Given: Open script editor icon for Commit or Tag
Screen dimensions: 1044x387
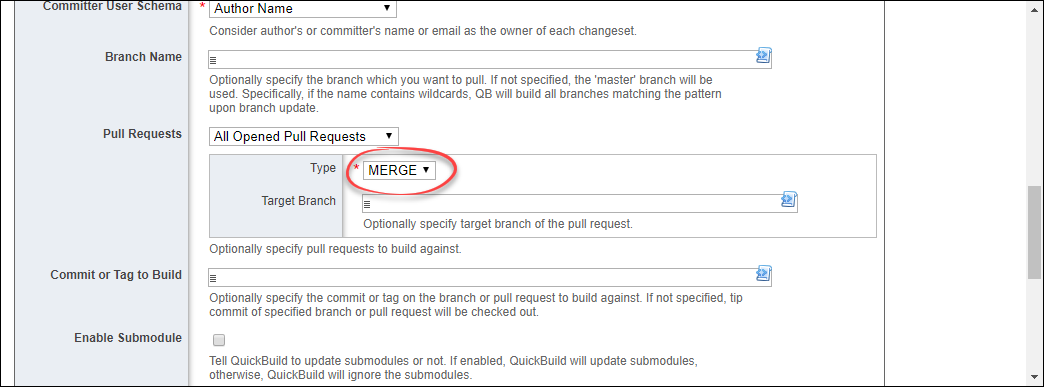Looking at the screenshot, I should (763, 273).
